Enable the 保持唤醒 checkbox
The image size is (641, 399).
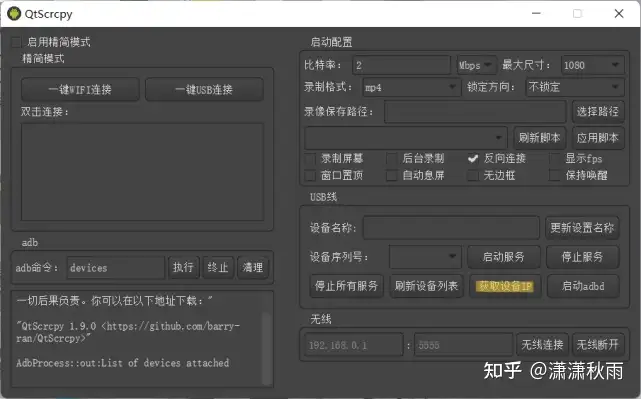click(555, 176)
